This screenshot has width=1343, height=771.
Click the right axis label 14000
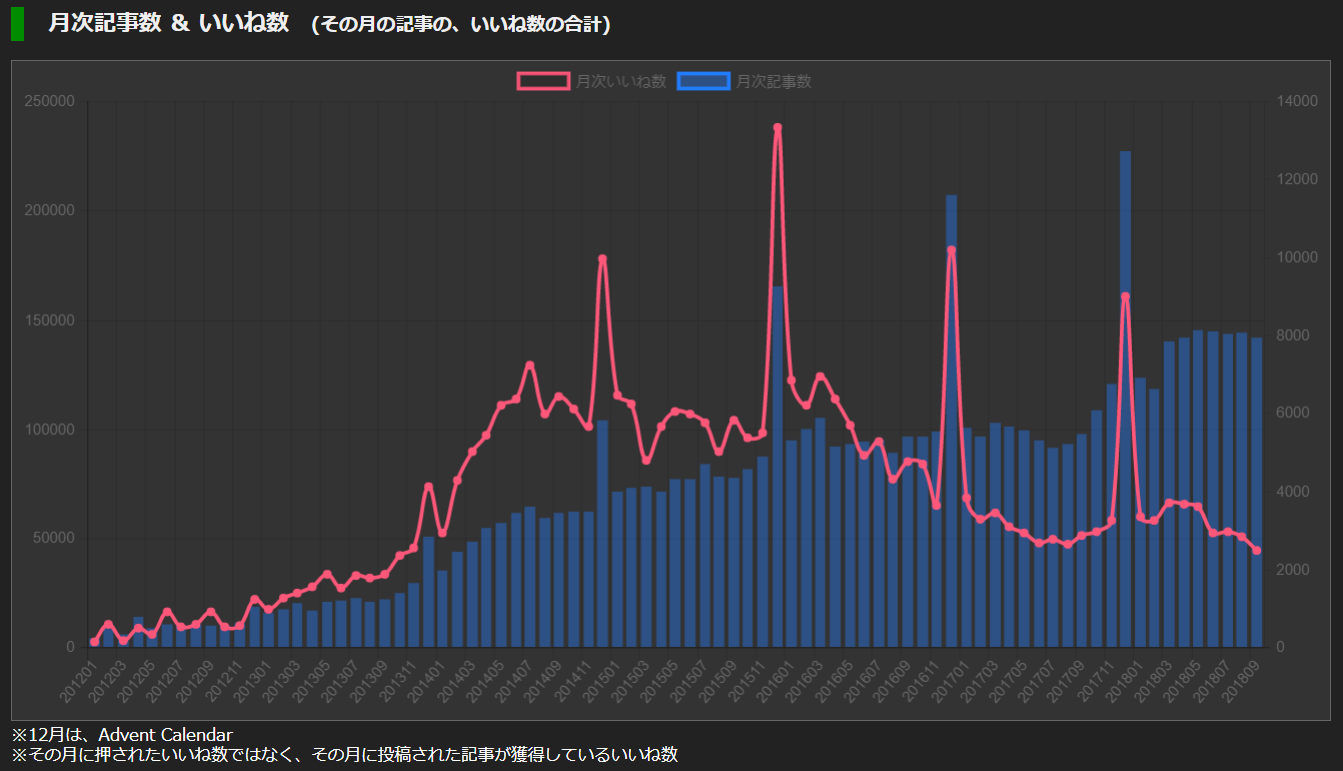click(x=1297, y=101)
